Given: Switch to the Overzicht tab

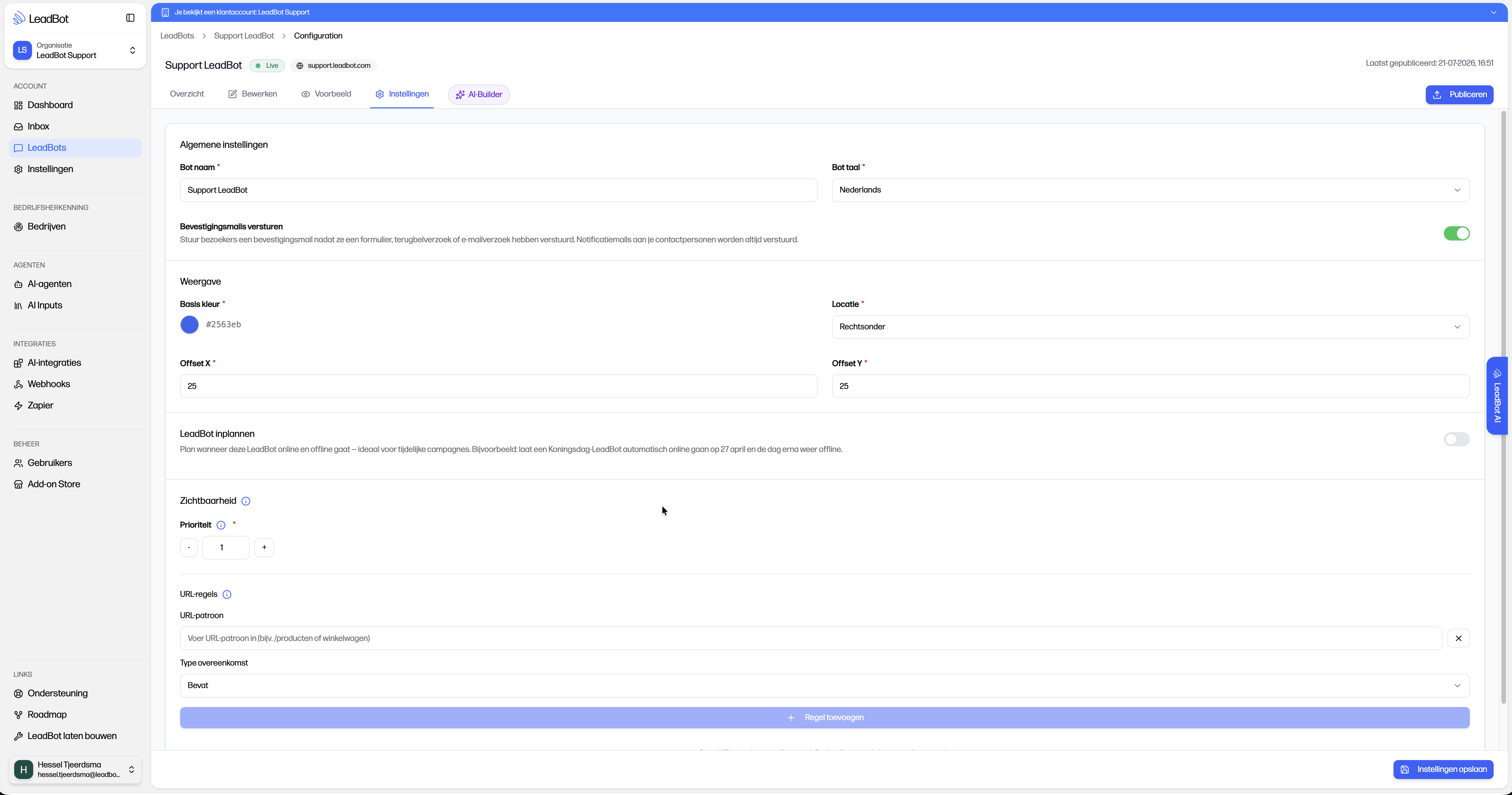Looking at the screenshot, I should [187, 94].
